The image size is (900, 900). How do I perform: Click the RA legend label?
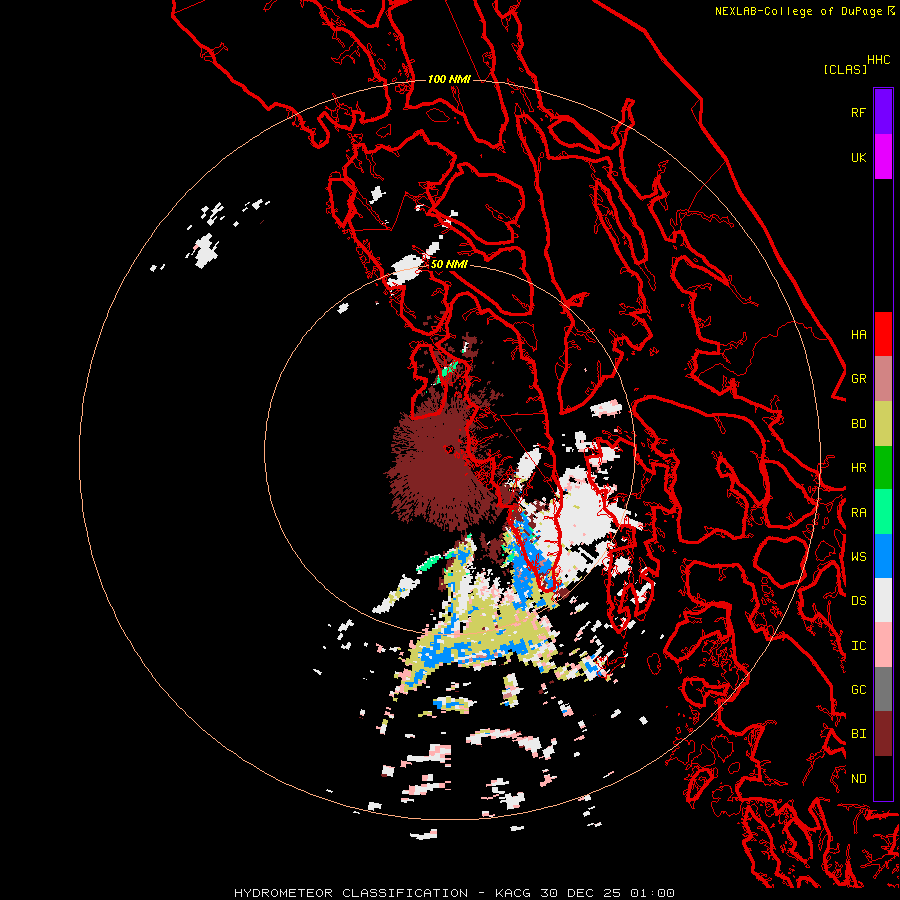(858, 513)
